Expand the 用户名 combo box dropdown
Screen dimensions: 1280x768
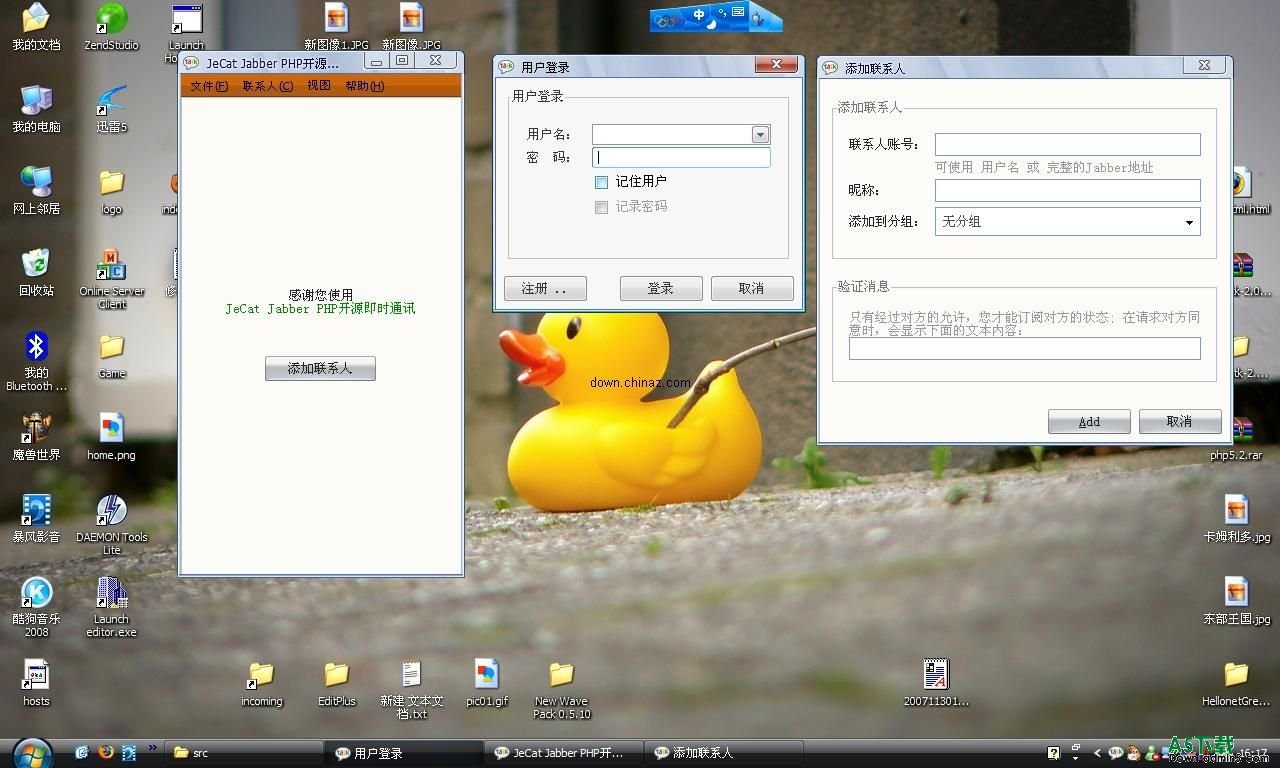[x=760, y=135]
